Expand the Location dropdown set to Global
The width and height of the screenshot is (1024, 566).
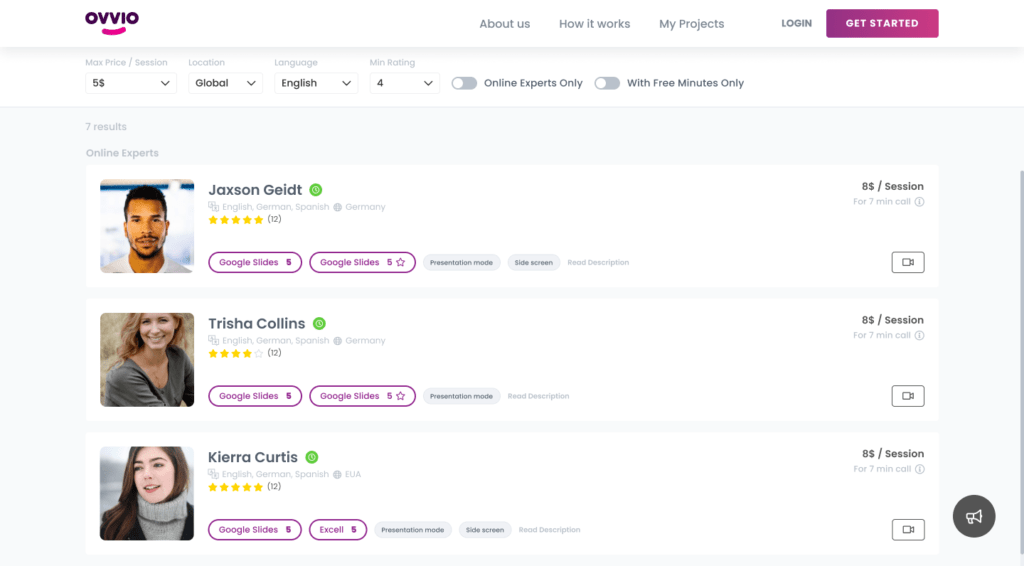click(x=225, y=83)
